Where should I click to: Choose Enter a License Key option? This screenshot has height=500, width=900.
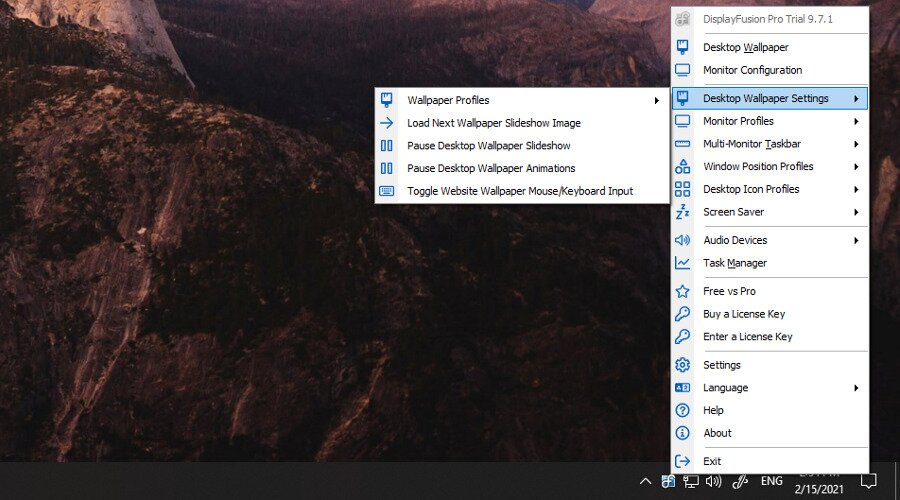(770, 336)
